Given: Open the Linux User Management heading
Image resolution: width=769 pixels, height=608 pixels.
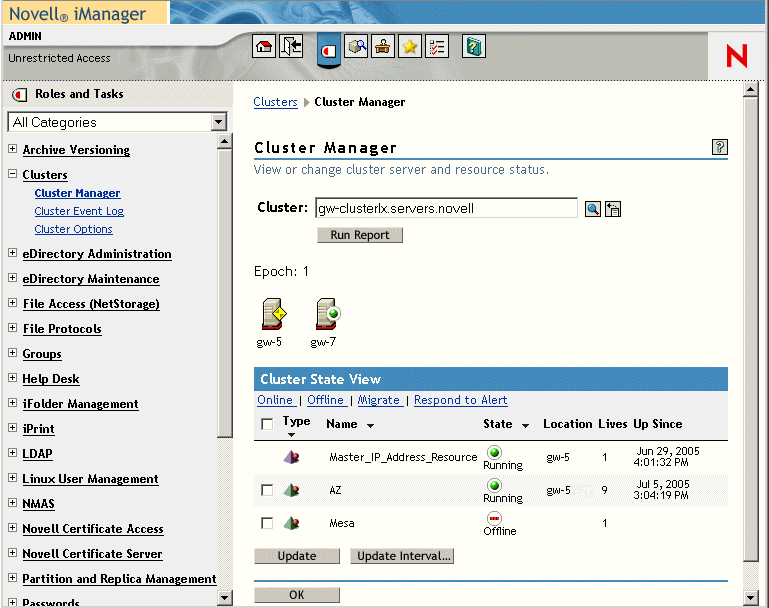Looking at the screenshot, I should tap(90, 479).
